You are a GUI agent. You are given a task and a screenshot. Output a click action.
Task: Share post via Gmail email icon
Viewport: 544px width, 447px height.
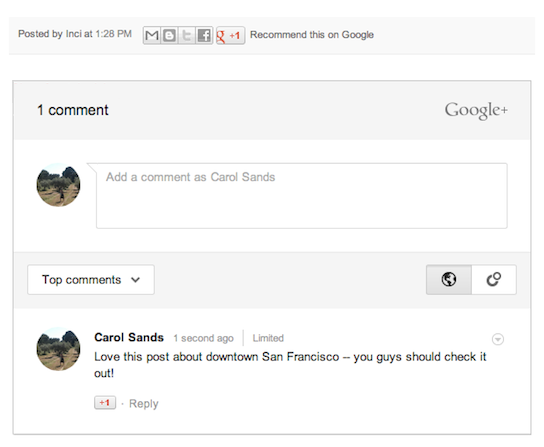point(152,35)
